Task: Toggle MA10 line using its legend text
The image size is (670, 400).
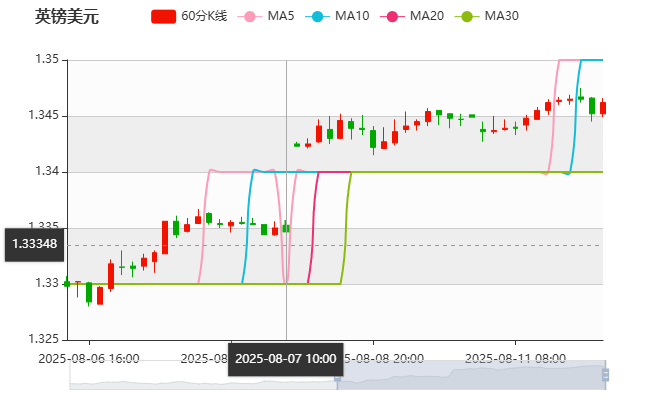Action: click(352, 16)
